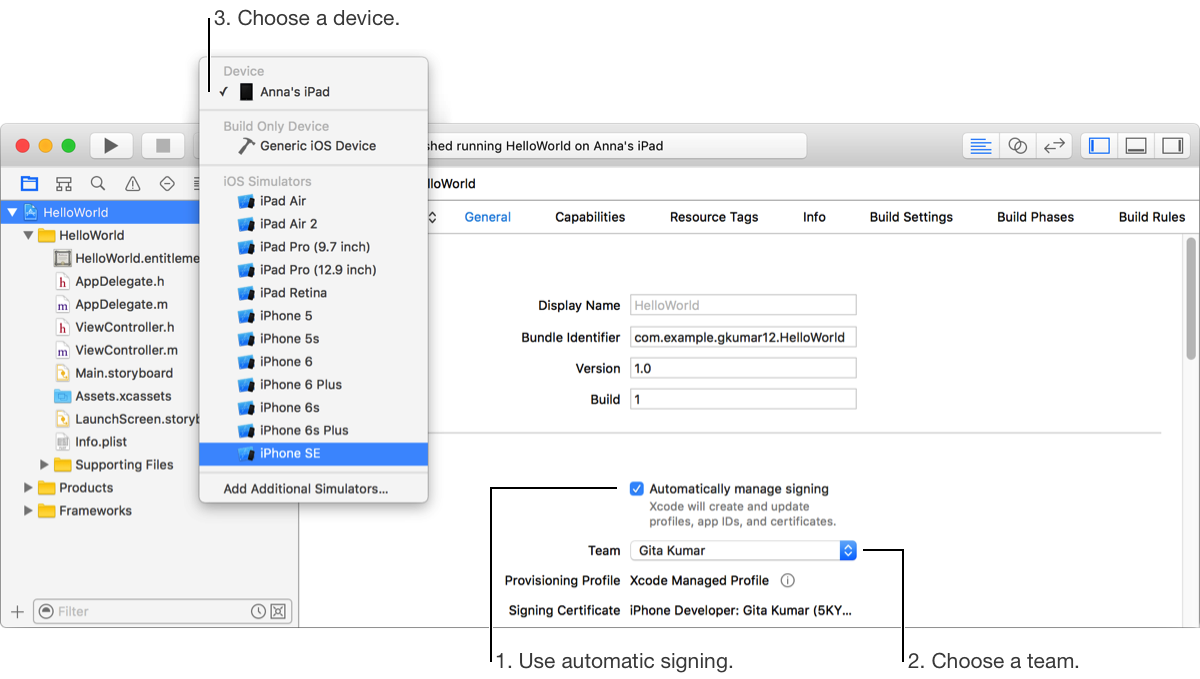Expand the Supporting Files folder
This screenshot has width=1200, height=679.
coord(44,465)
